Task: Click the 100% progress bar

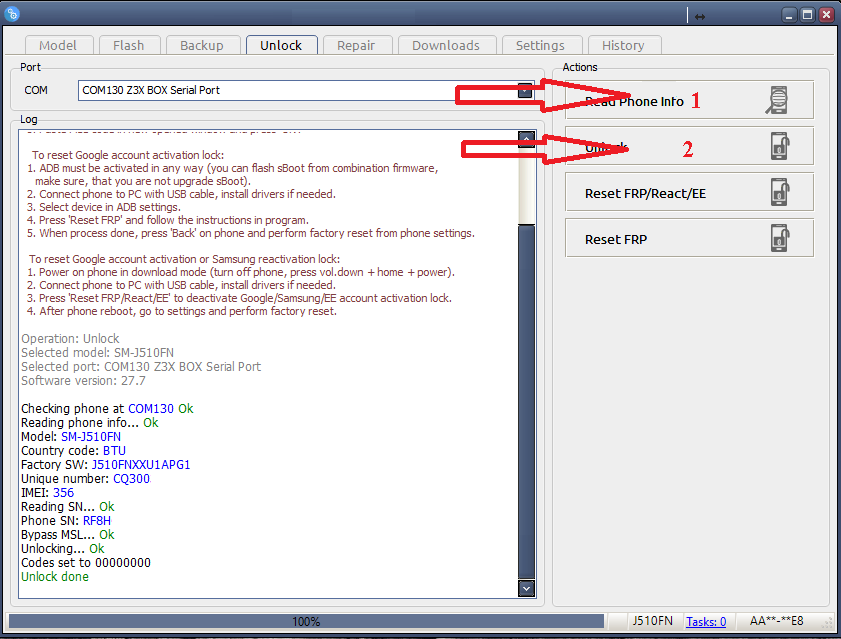Action: tap(306, 621)
